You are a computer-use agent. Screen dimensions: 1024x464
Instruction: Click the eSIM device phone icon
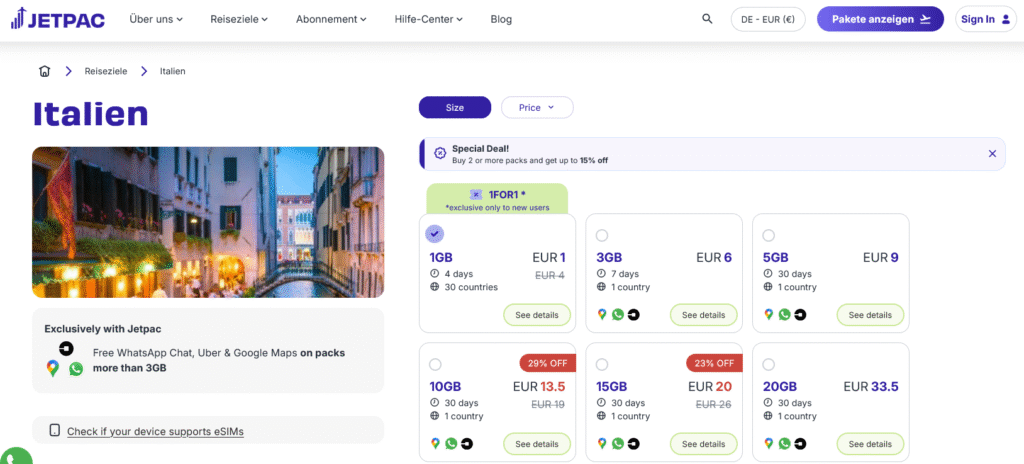[x=55, y=431]
